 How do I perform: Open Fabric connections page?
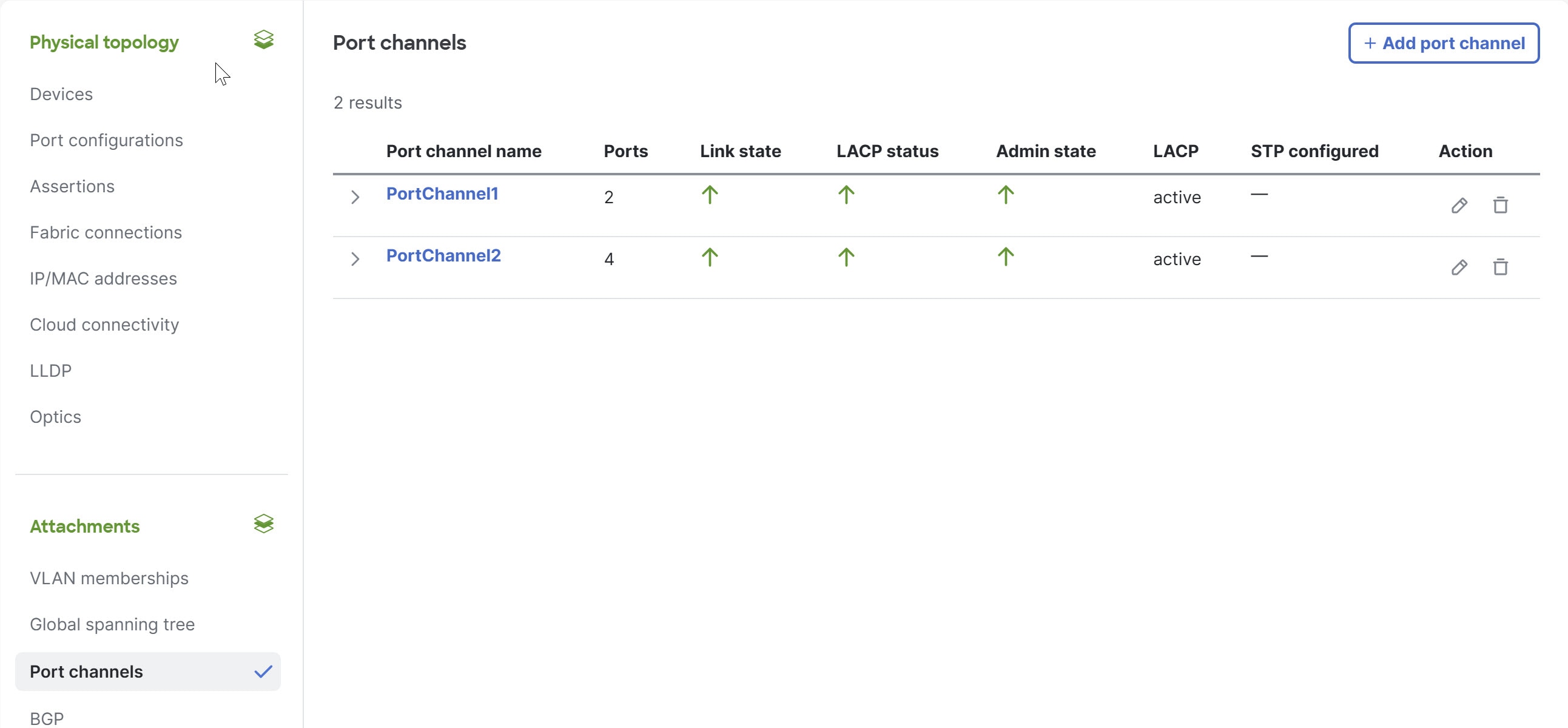click(x=106, y=232)
